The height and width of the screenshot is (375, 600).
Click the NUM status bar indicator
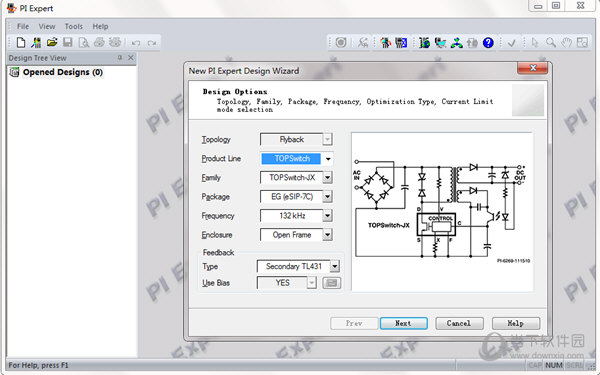554,365
